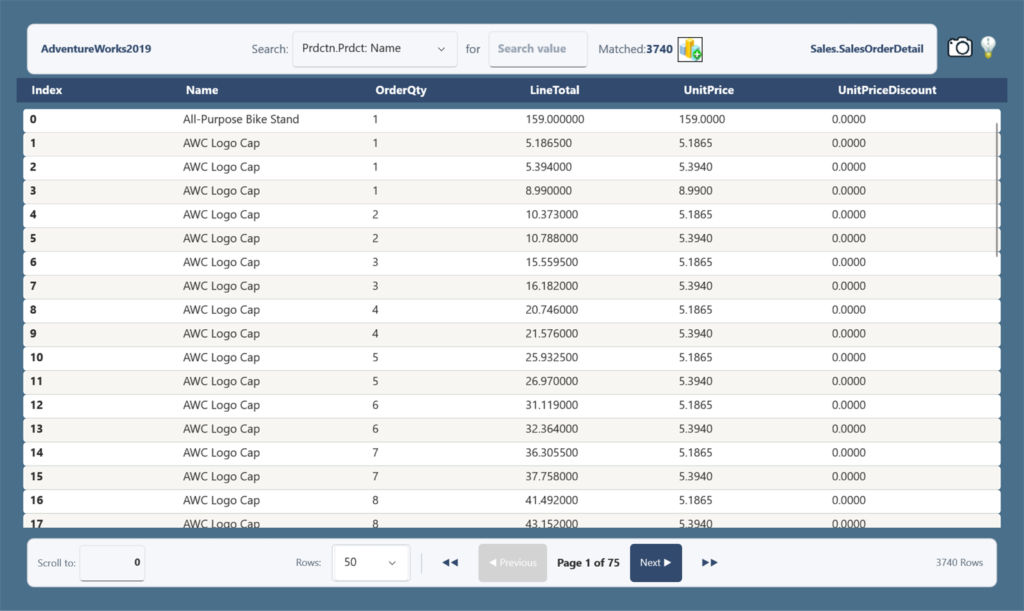Sort by the LineTotal column header
Viewport: 1024px width, 611px height.
(x=554, y=90)
